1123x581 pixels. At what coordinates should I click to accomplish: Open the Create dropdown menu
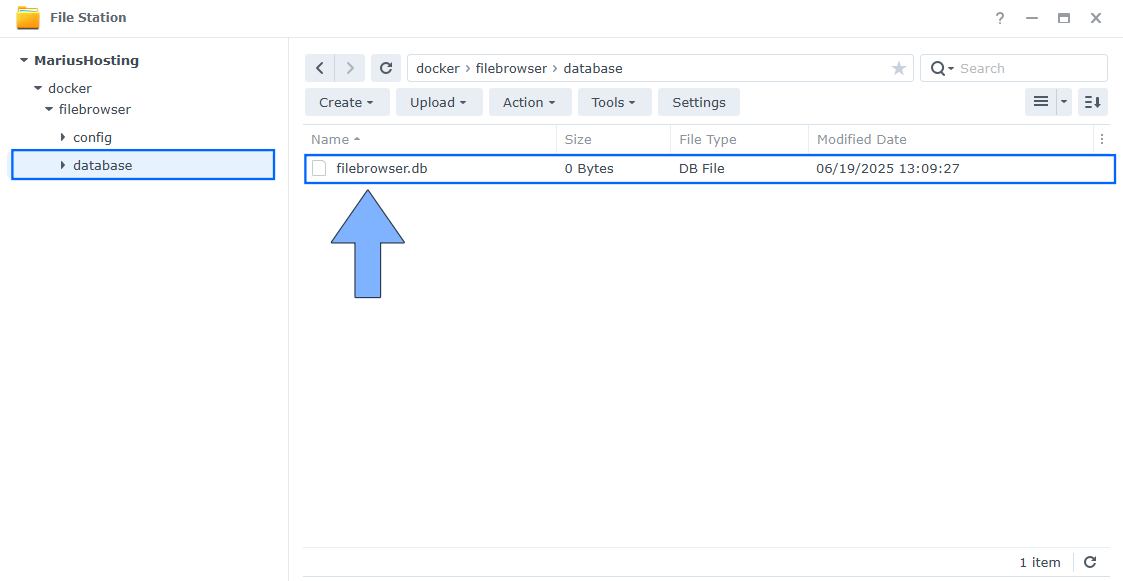[x=347, y=102]
